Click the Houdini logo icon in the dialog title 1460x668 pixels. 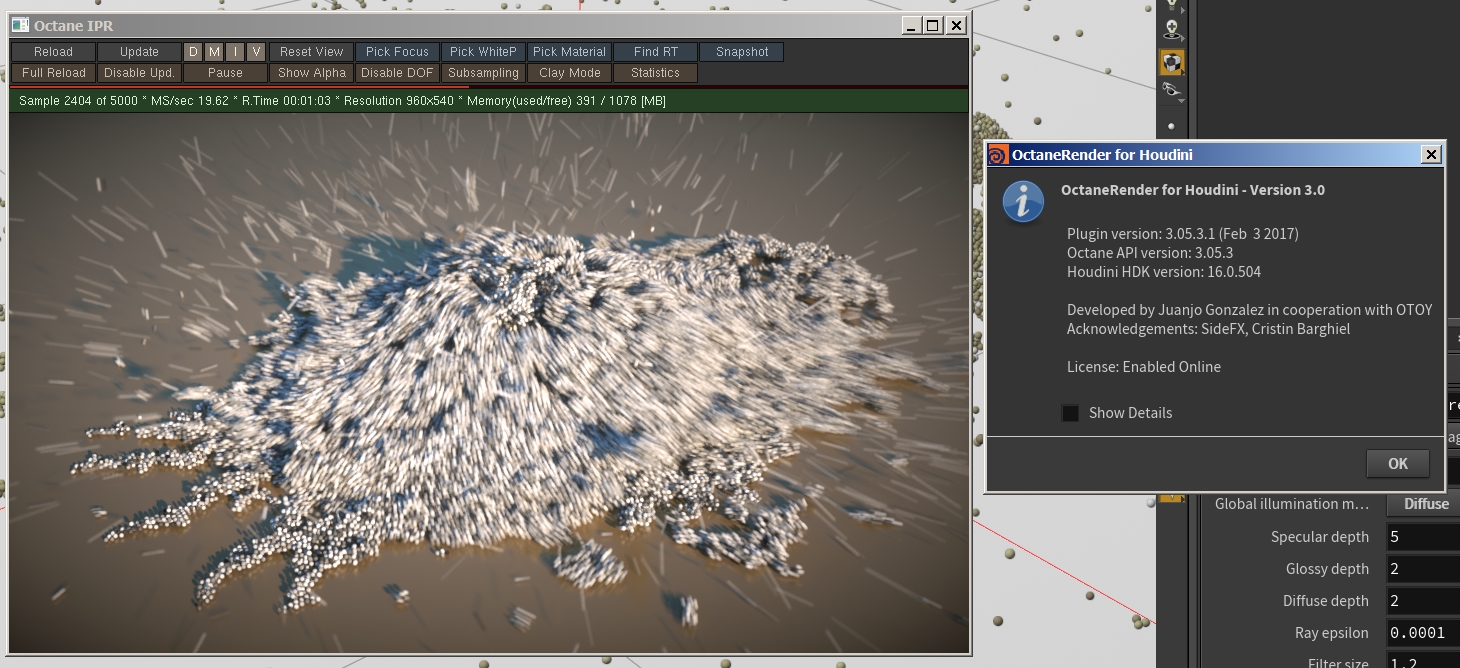tap(998, 155)
